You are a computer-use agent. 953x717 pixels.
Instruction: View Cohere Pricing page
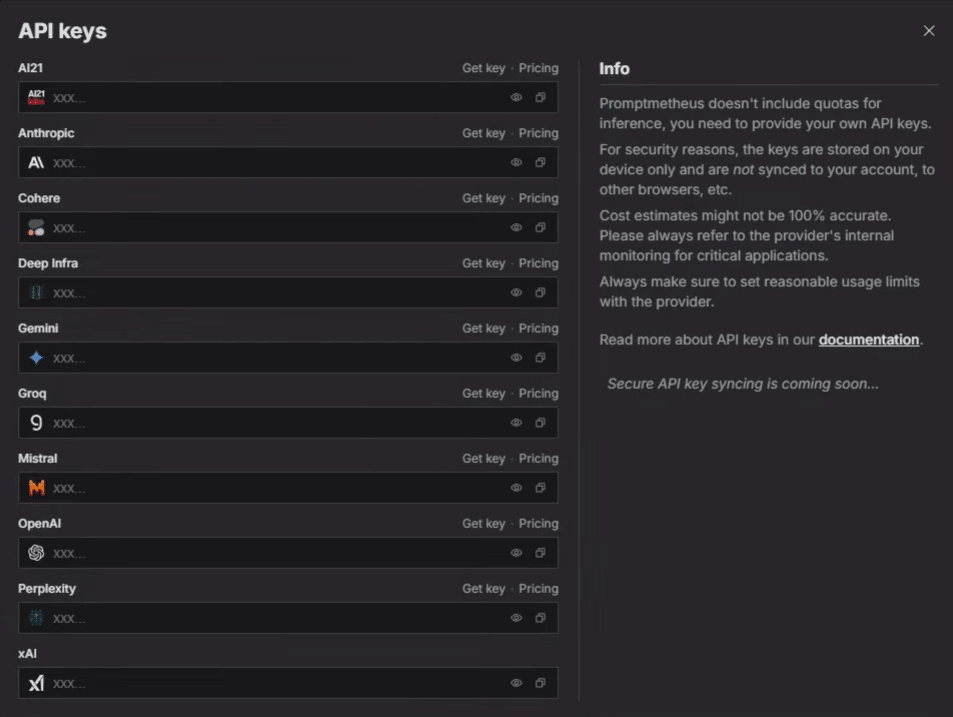pyautogui.click(x=538, y=198)
